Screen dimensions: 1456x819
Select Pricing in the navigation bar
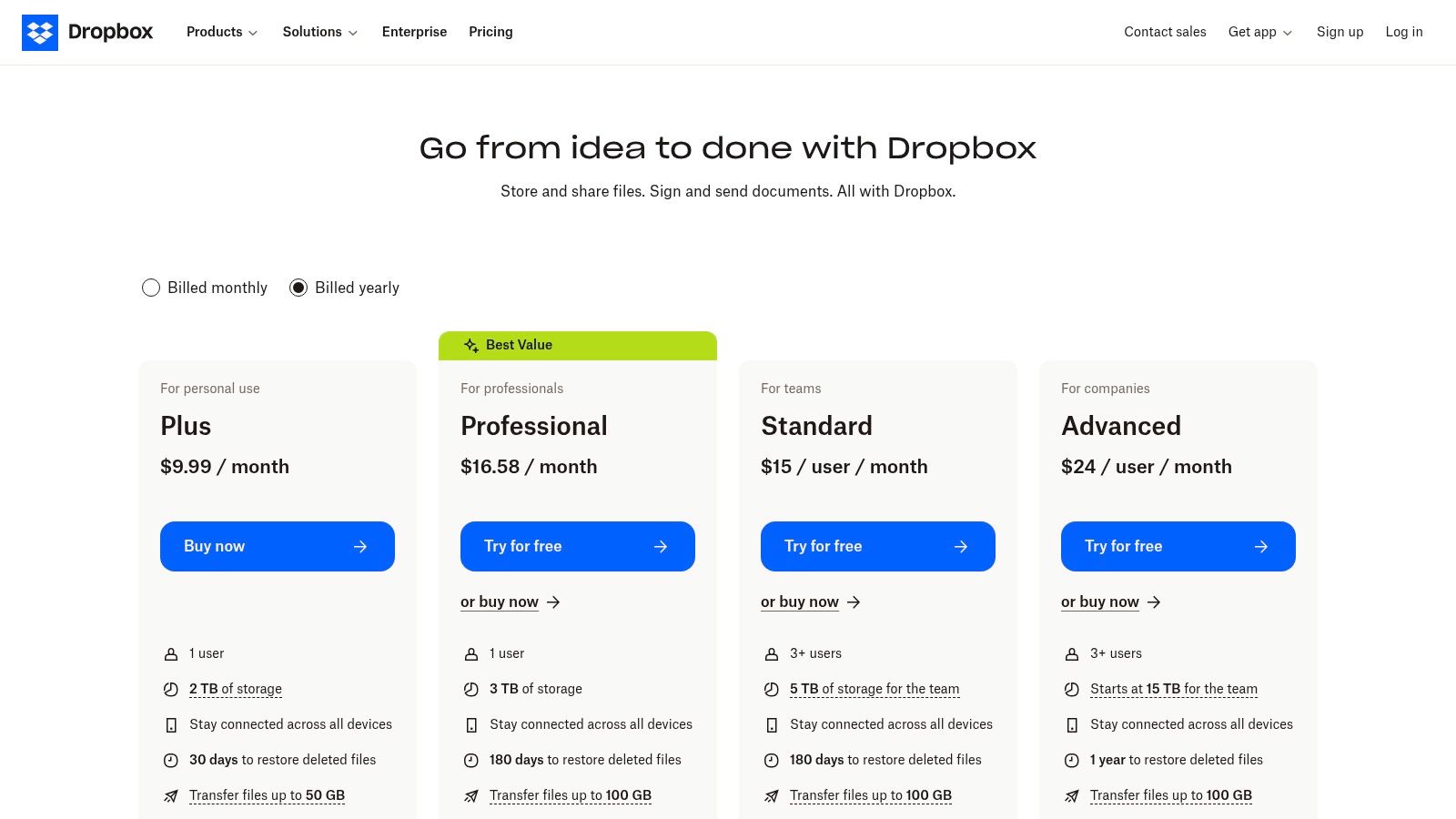490,32
